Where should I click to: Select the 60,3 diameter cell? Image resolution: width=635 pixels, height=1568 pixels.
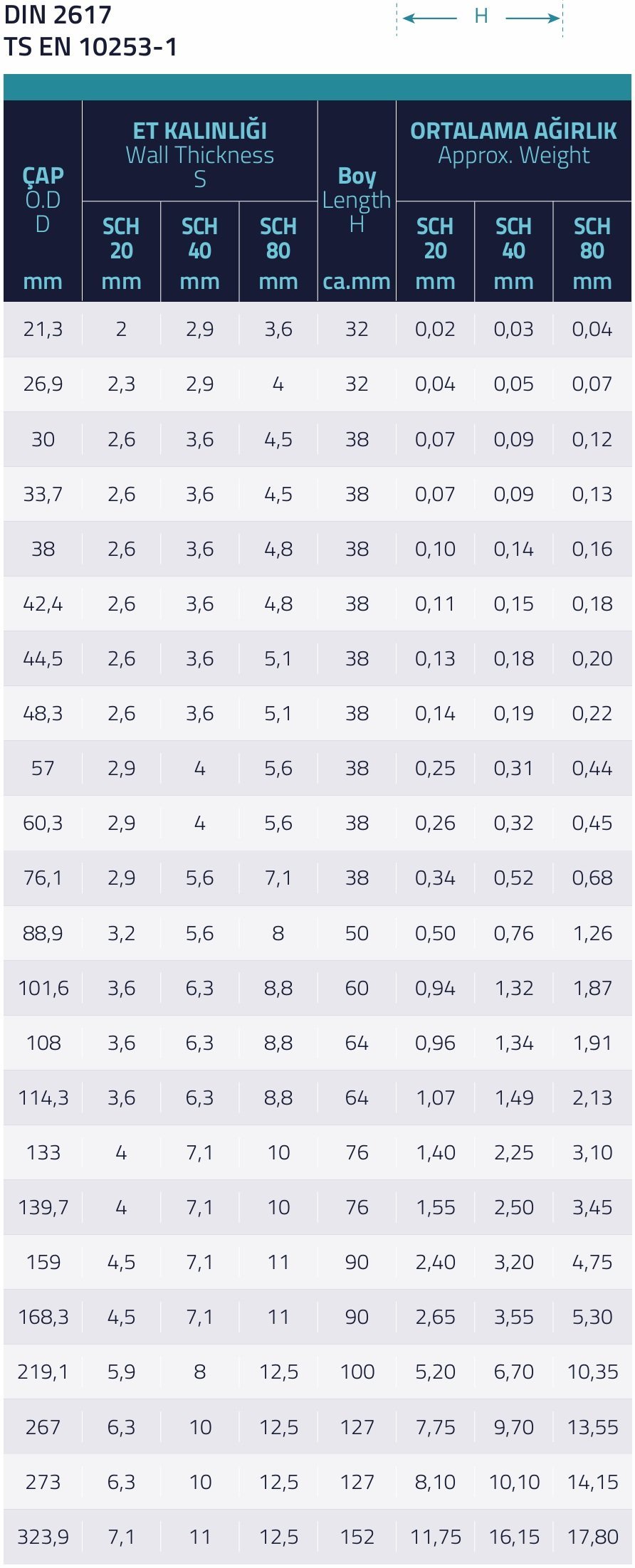pos(43,823)
